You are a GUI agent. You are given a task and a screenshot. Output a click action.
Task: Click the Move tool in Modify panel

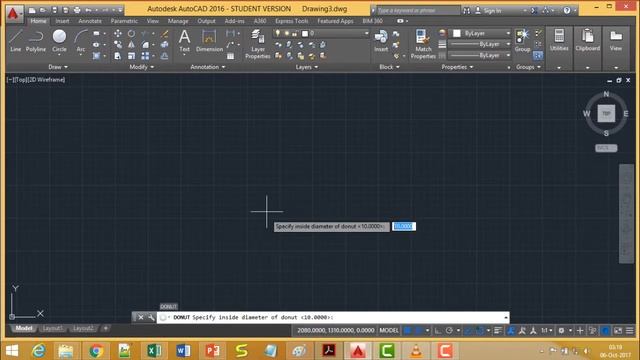tap(118, 33)
